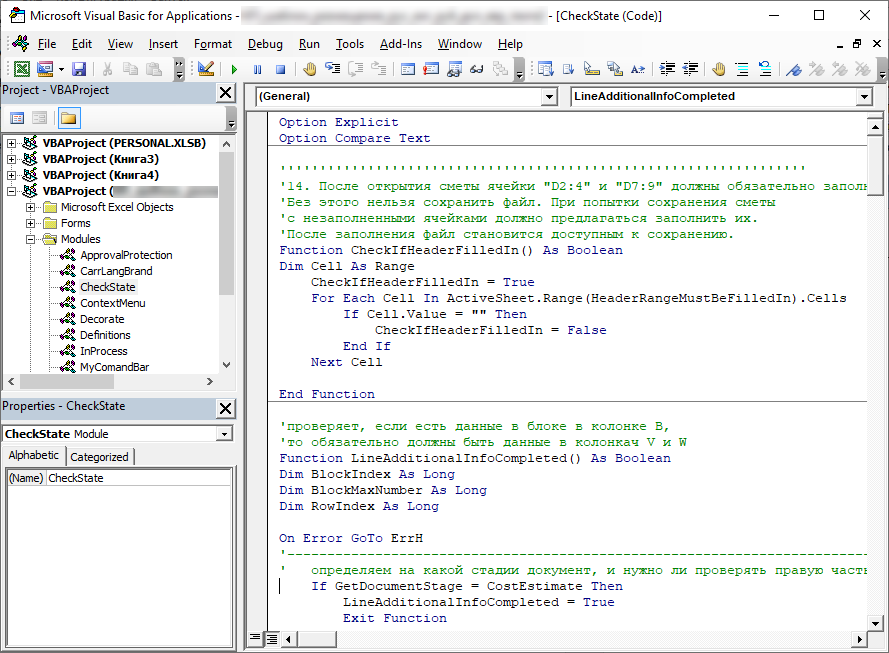Run the Sub or UserForm
The width and height of the screenshot is (889, 653).
(234, 69)
